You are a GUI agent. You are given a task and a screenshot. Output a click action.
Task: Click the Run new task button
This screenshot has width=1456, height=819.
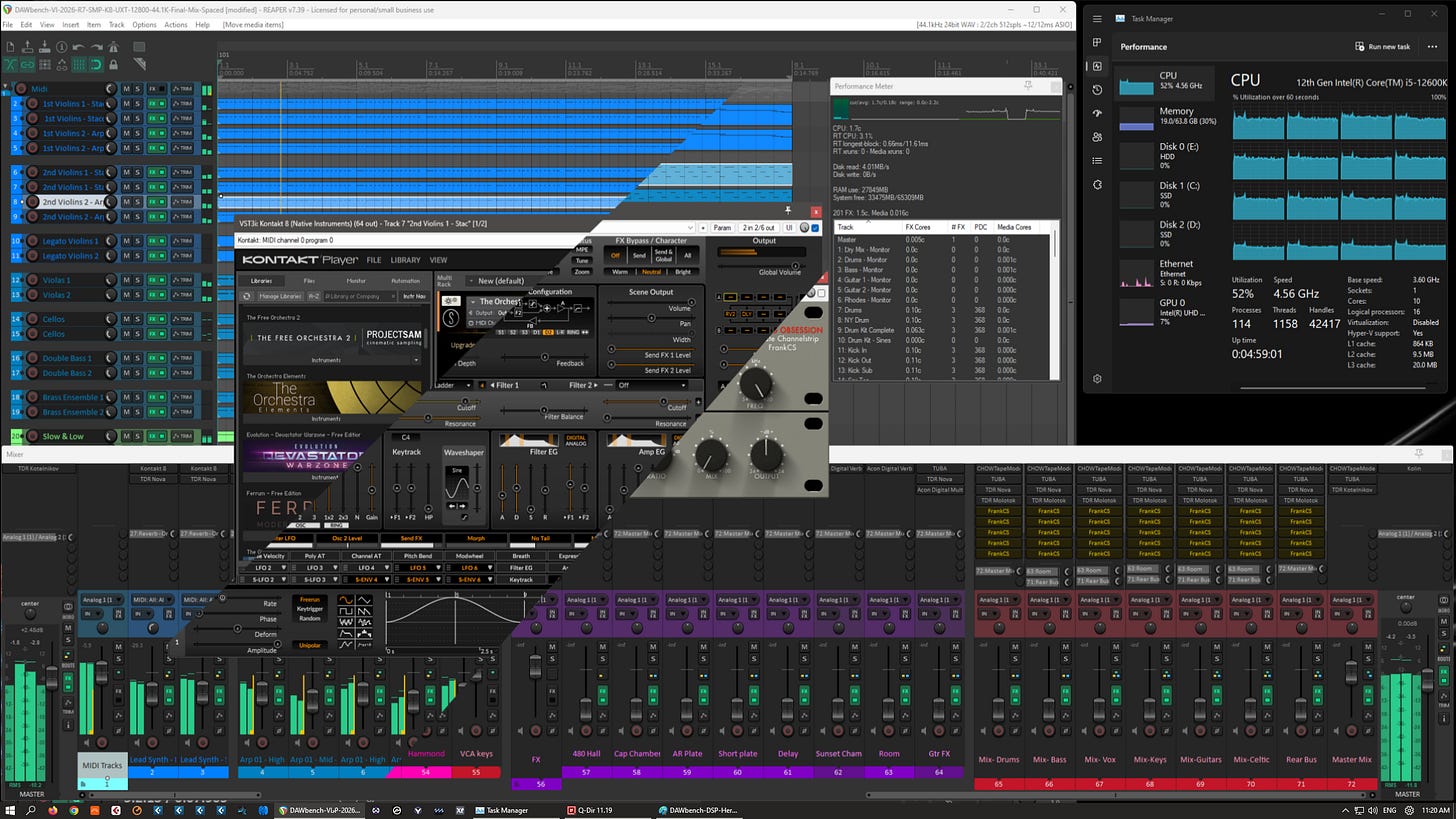tap(1383, 47)
